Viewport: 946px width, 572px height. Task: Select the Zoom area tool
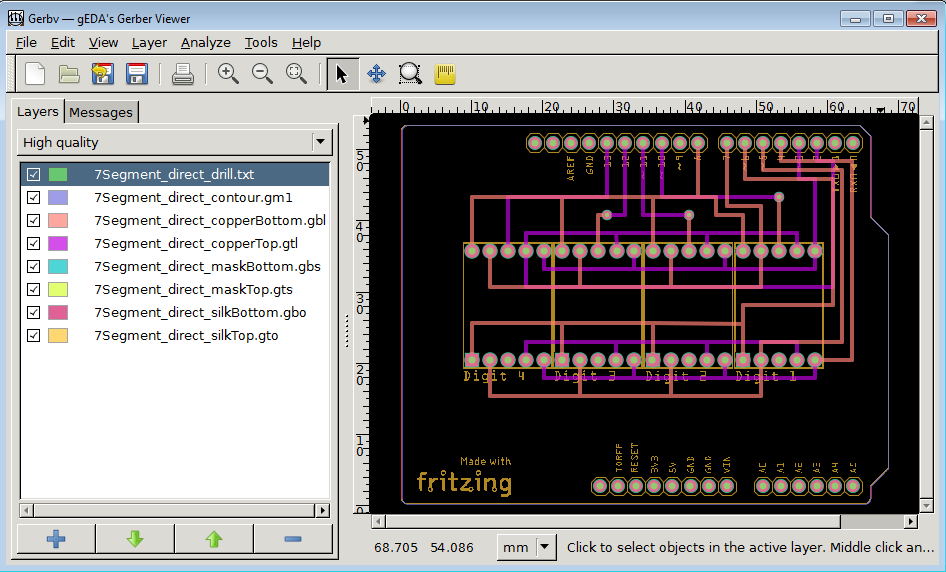[410, 74]
